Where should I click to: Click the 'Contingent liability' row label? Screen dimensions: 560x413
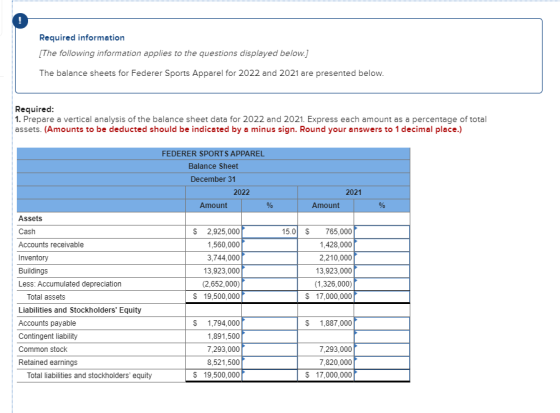pos(48,336)
